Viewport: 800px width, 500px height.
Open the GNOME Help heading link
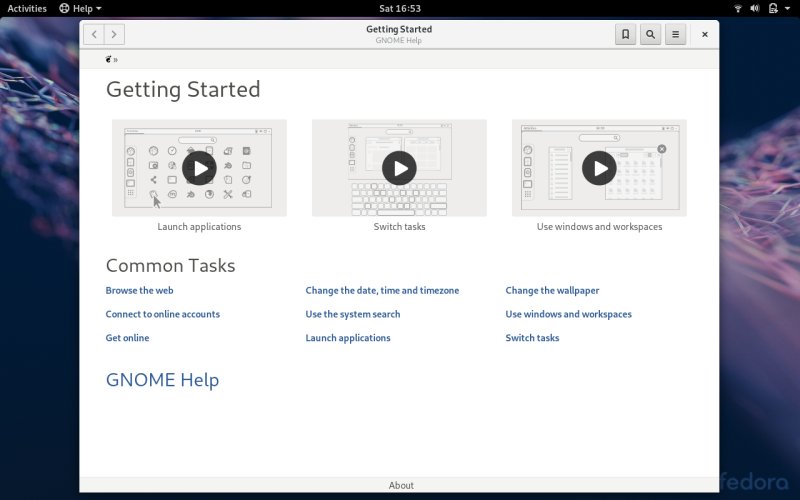pos(162,380)
